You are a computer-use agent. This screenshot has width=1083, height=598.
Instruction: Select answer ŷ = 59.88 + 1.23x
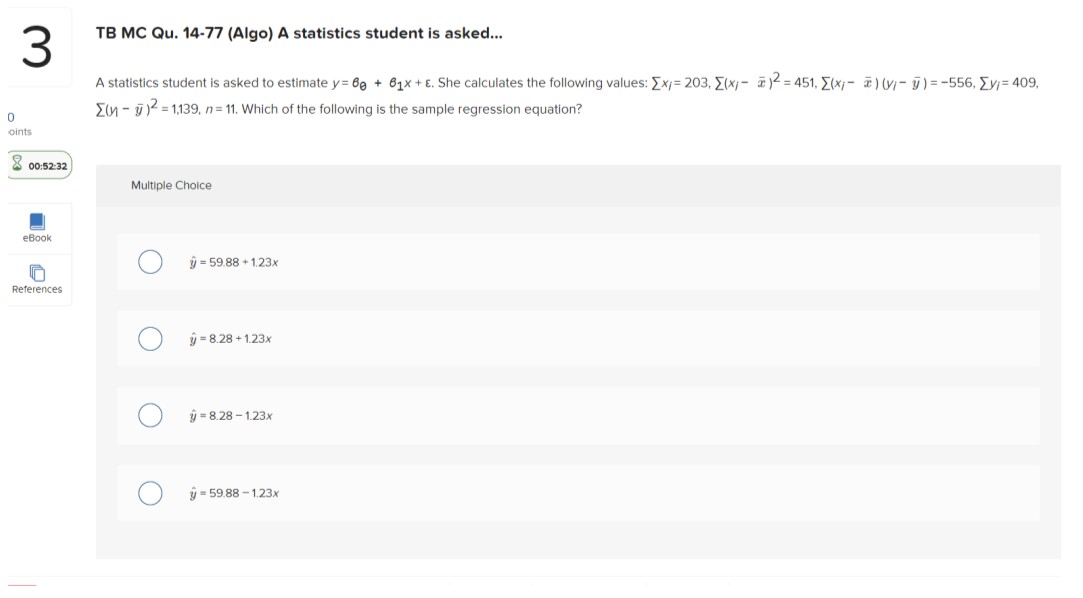coord(150,261)
